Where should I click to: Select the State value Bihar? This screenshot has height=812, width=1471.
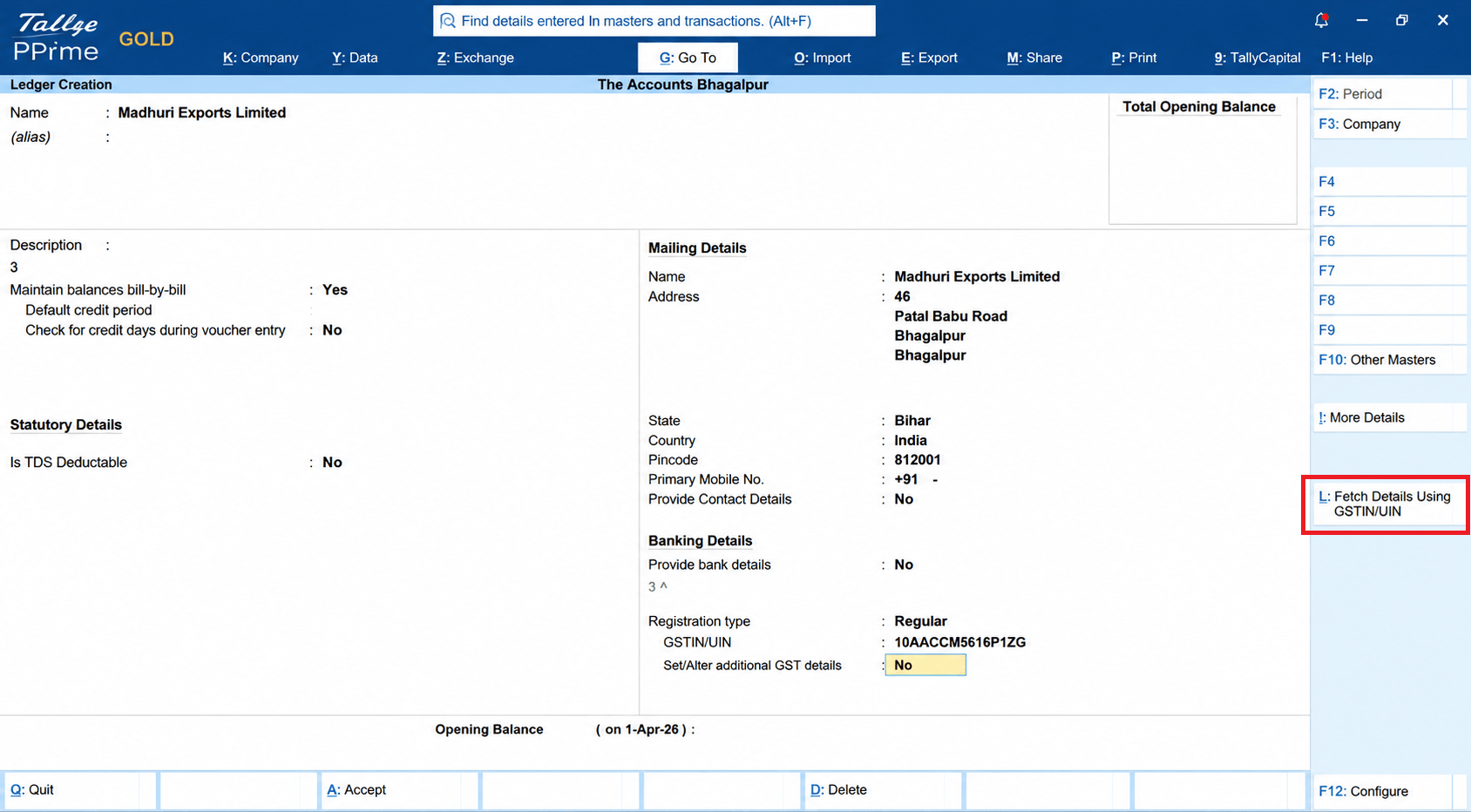[x=912, y=421]
